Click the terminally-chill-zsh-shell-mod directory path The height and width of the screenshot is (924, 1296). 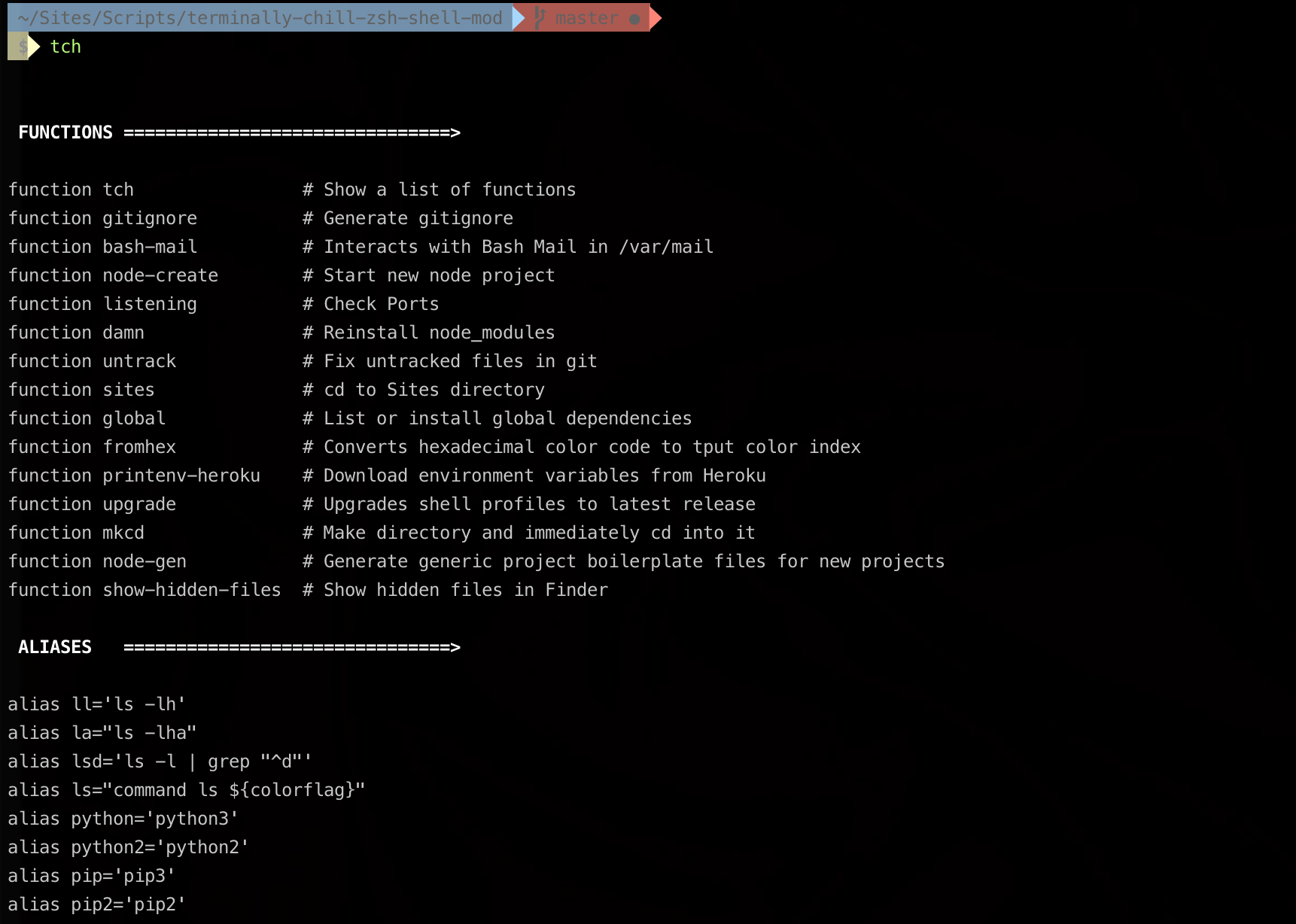click(260, 18)
